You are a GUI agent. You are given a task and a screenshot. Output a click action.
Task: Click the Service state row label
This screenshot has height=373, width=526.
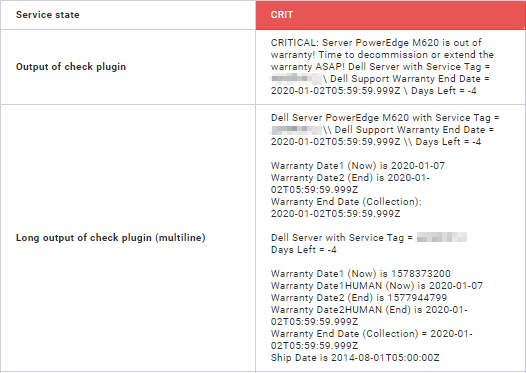pos(48,15)
